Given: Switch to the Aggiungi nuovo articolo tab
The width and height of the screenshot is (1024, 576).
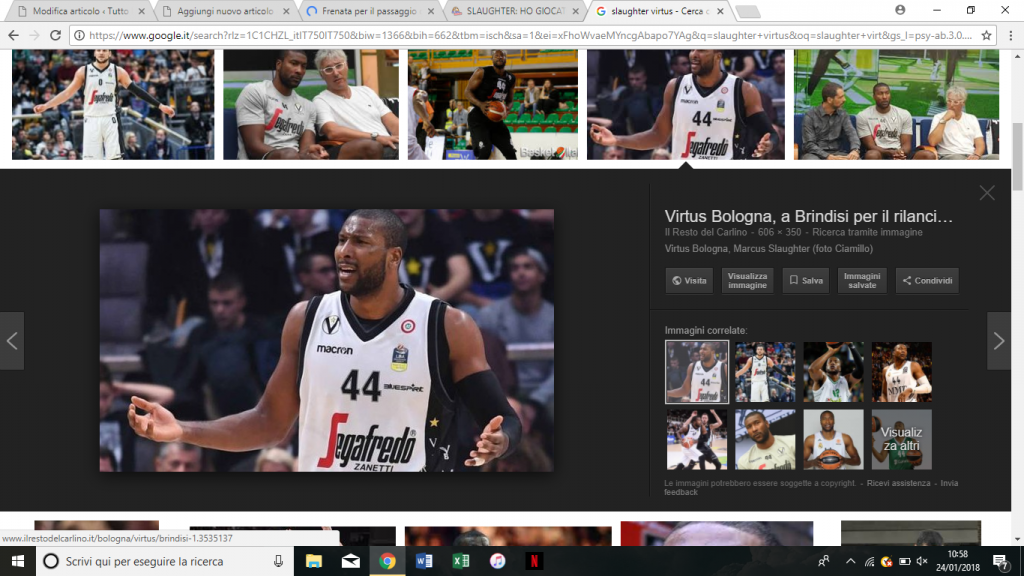Looking at the screenshot, I should [x=225, y=11].
